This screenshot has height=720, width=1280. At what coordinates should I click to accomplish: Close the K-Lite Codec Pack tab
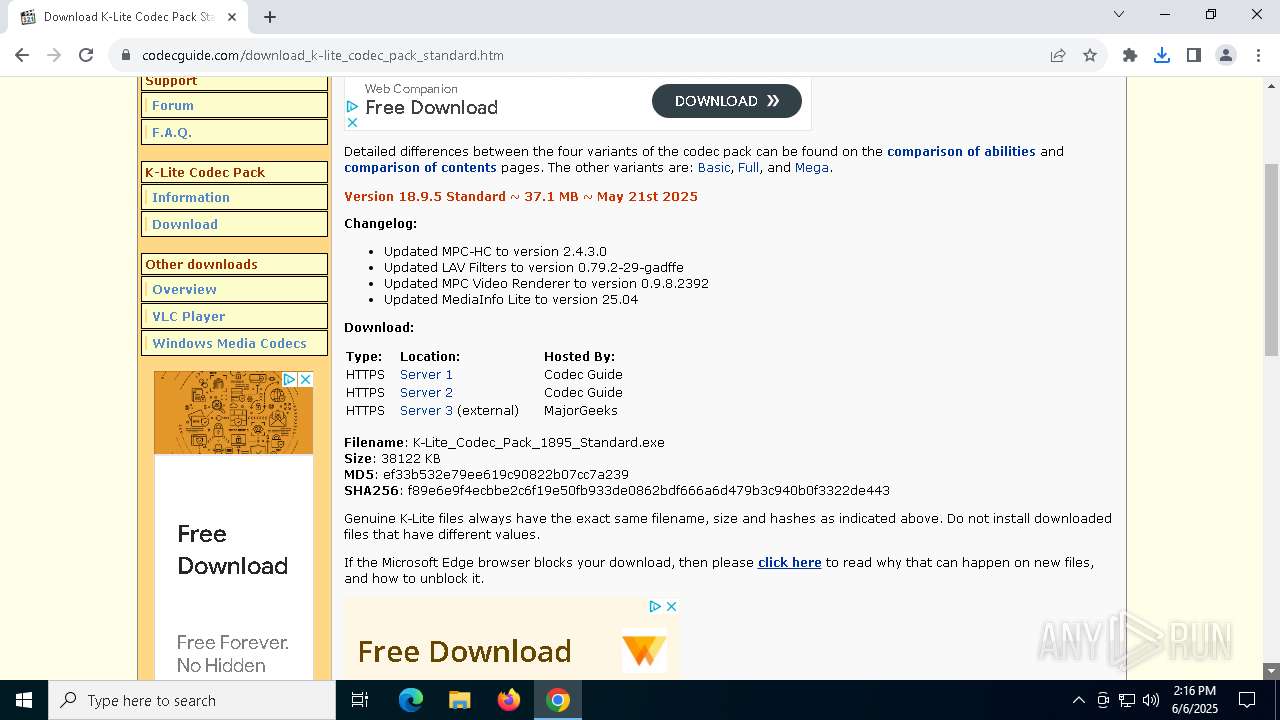pyautogui.click(x=232, y=16)
